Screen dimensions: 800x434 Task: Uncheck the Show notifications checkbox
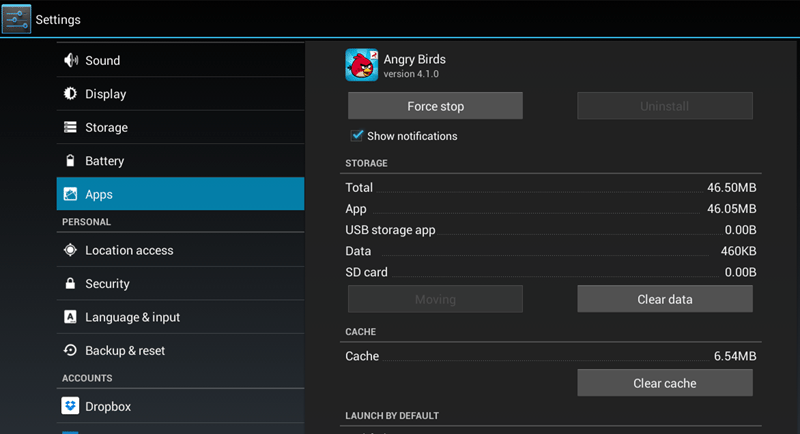pyautogui.click(x=357, y=136)
